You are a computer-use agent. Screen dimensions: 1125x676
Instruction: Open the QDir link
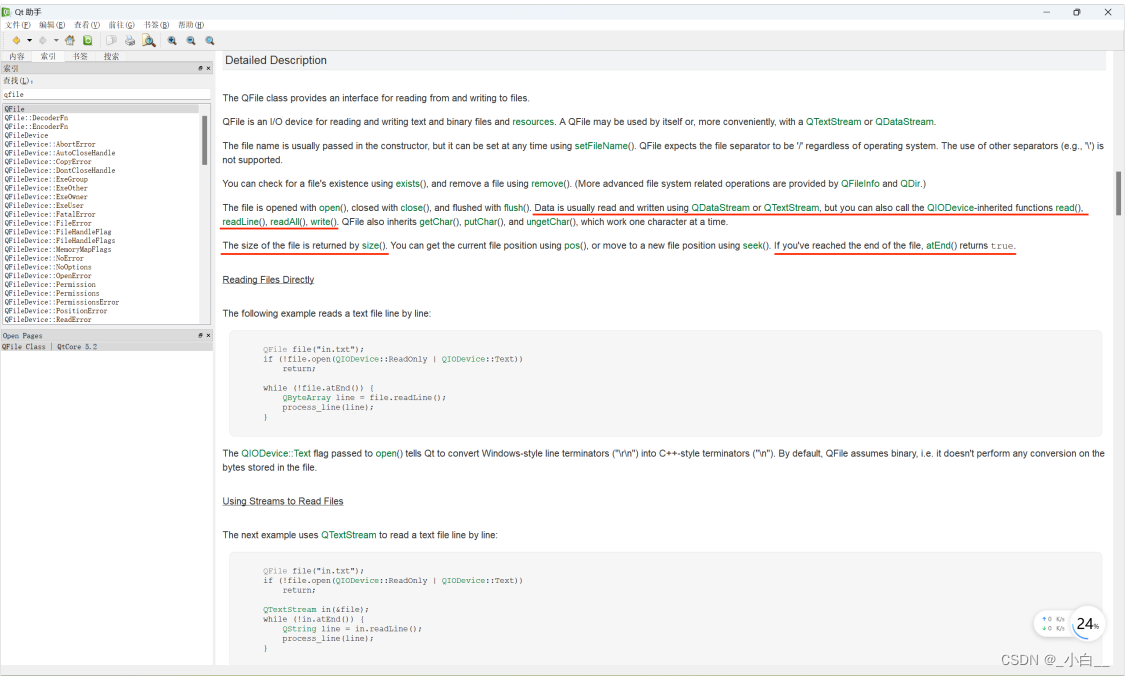(910, 184)
